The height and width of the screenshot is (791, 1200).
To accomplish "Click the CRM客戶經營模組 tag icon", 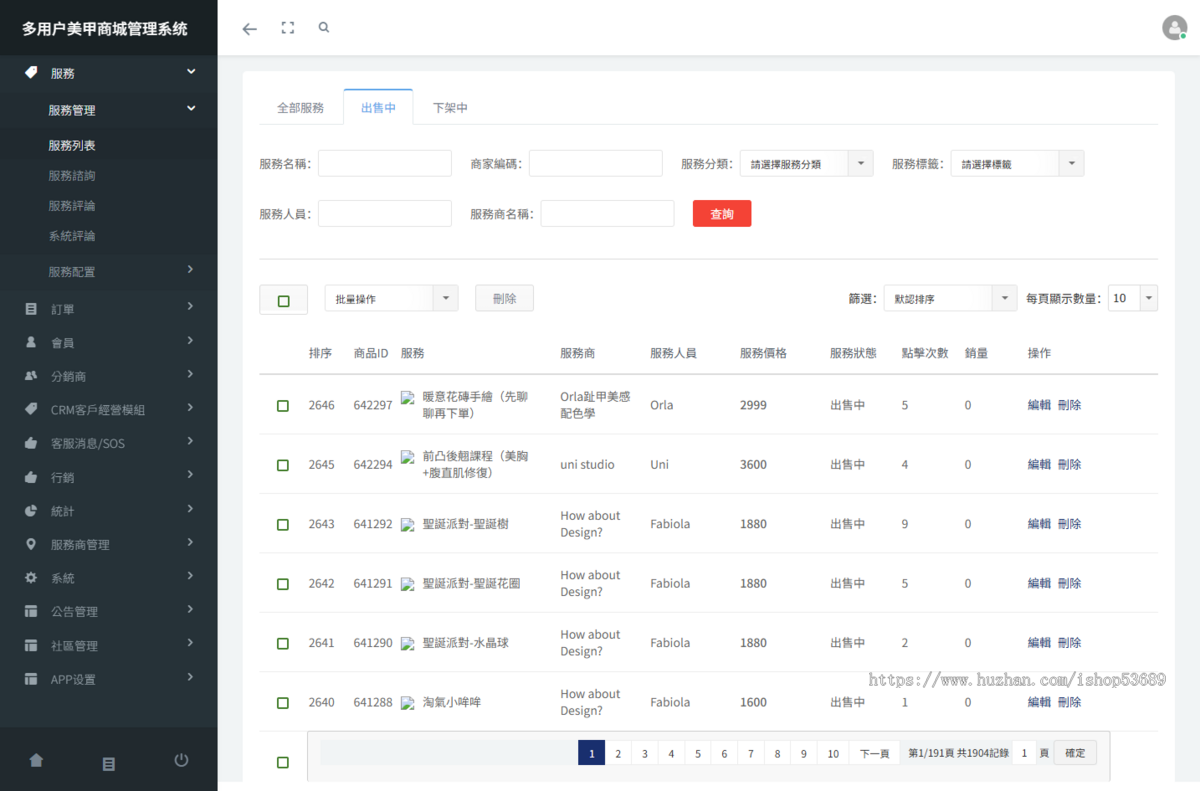I will (31, 409).
